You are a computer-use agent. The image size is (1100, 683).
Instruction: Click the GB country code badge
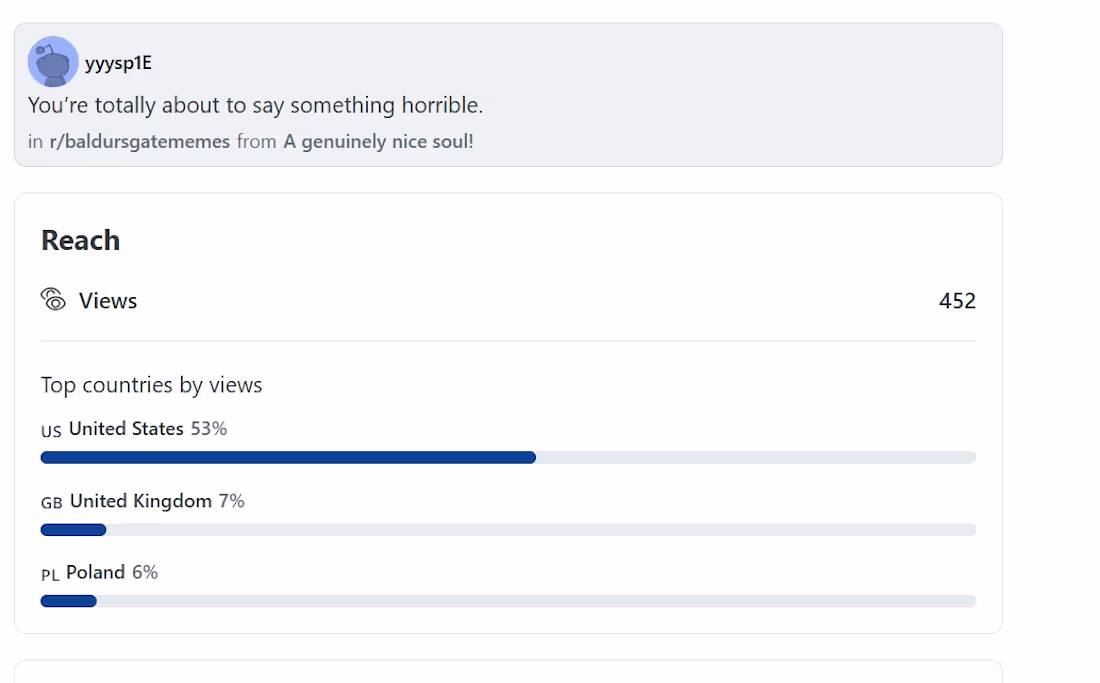(52, 503)
